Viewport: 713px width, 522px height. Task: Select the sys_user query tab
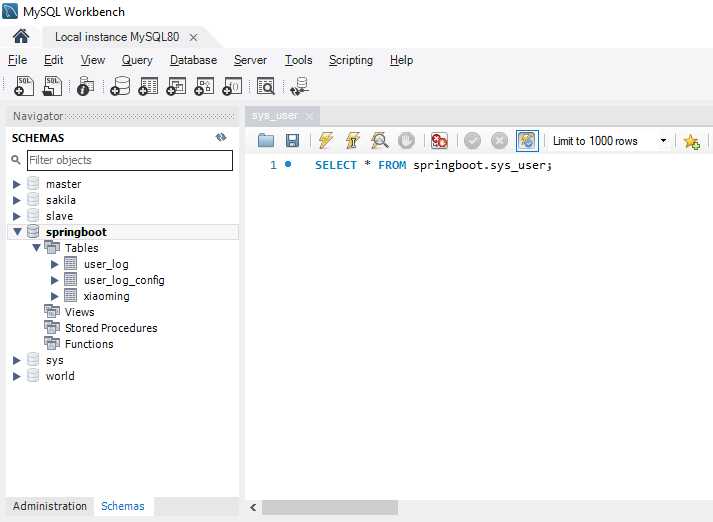(x=275, y=116)
